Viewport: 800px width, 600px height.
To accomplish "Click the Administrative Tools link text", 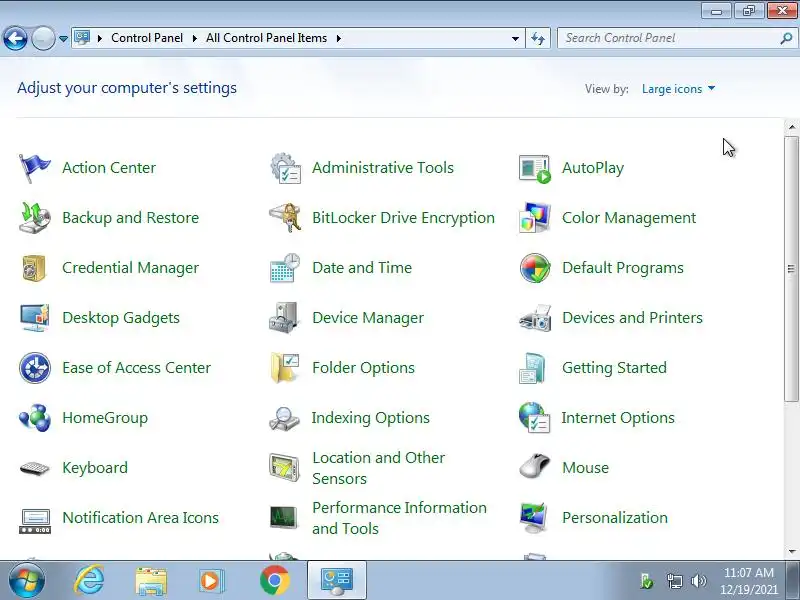I will [x=383, y=168].
